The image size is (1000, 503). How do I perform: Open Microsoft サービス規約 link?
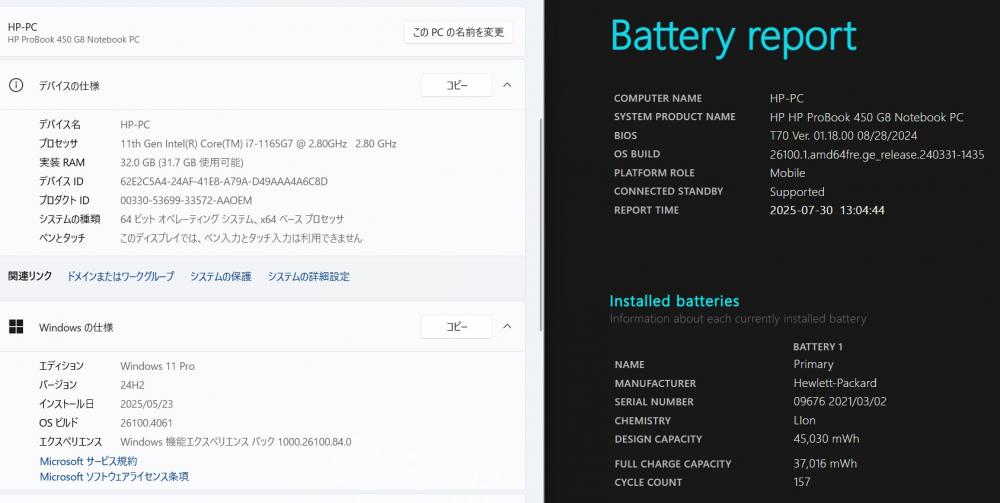tap(88, 461)
